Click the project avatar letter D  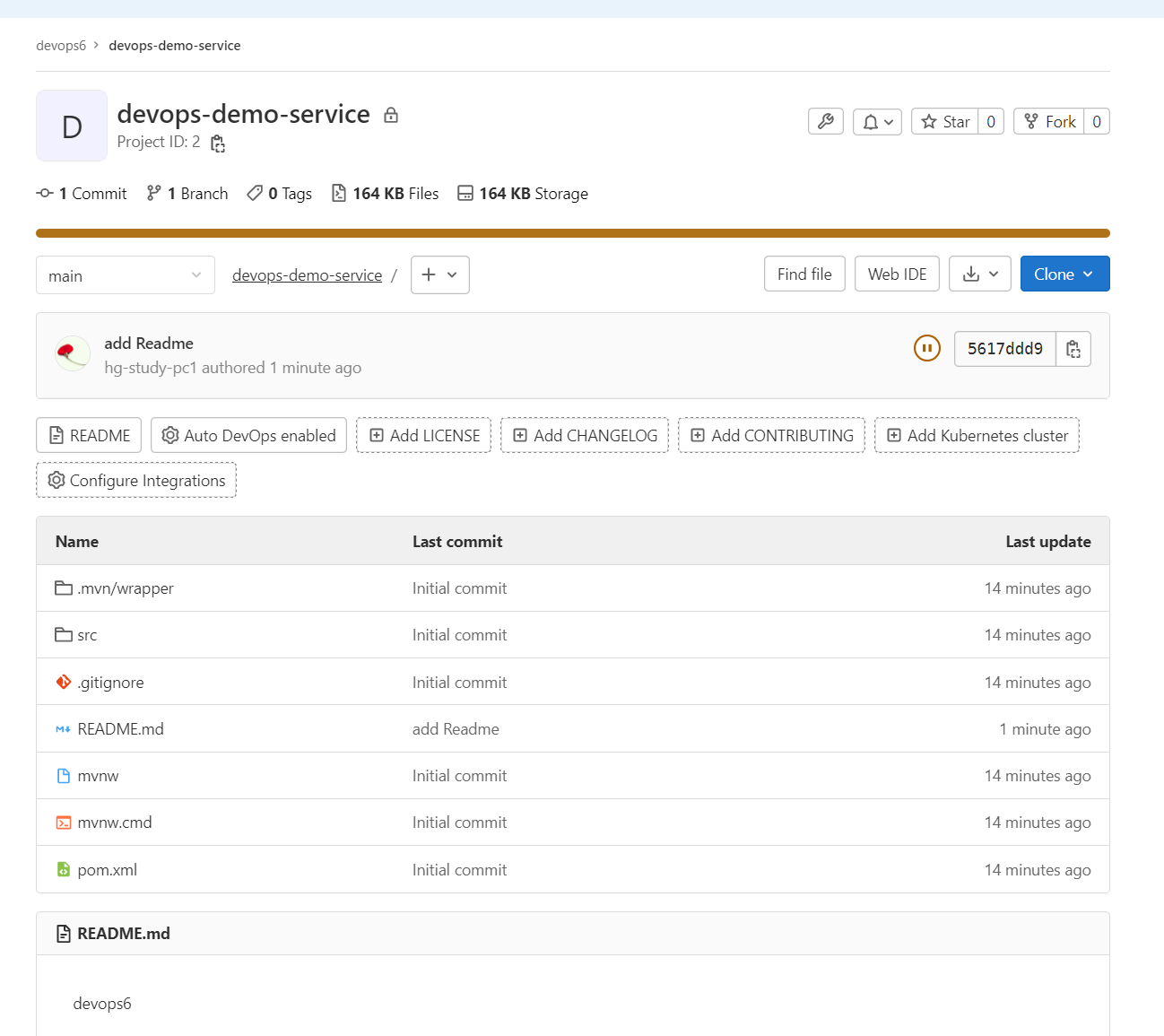(72, 126)
